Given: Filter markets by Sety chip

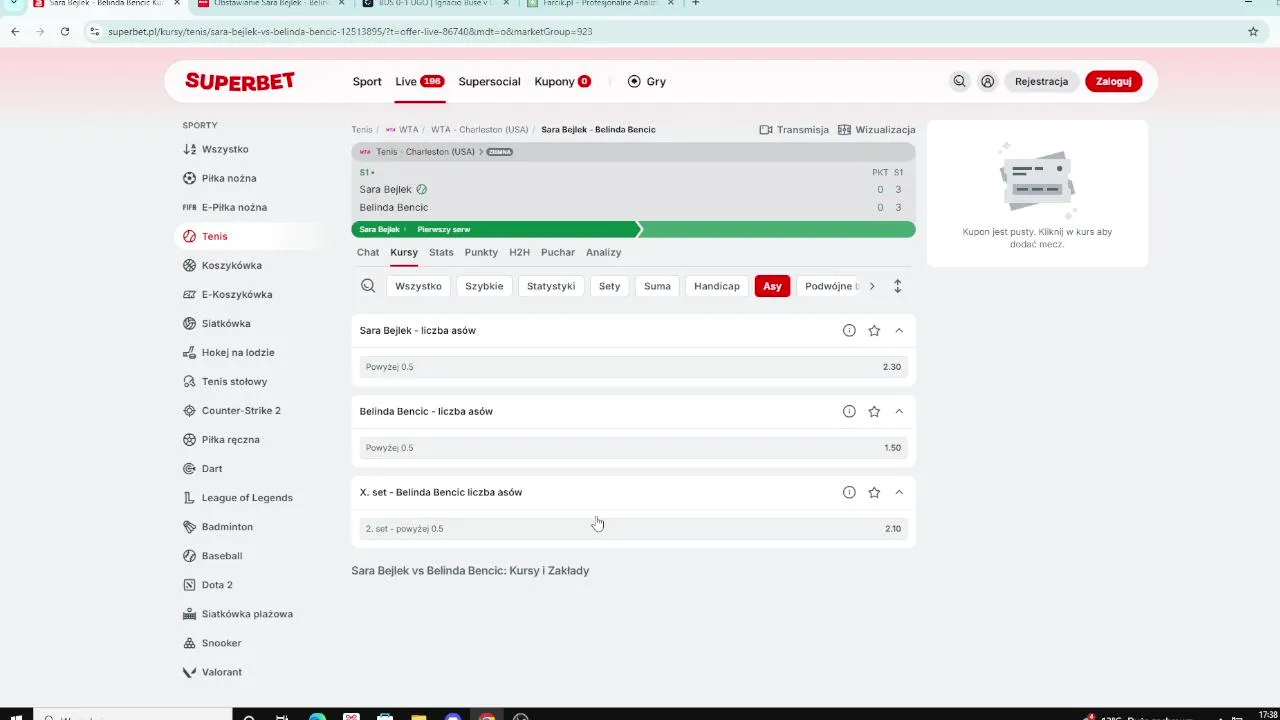Looking at the screenshot, I should coord(610,286).
